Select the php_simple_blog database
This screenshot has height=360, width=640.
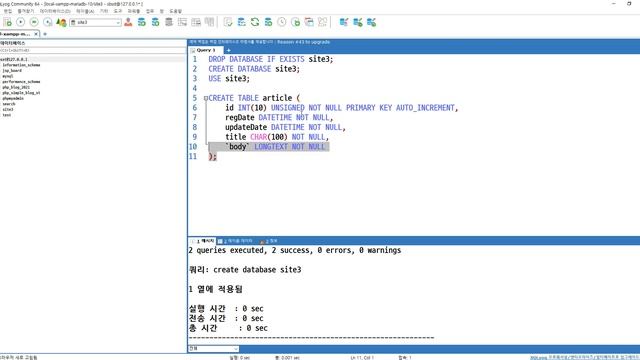[21, 93]
